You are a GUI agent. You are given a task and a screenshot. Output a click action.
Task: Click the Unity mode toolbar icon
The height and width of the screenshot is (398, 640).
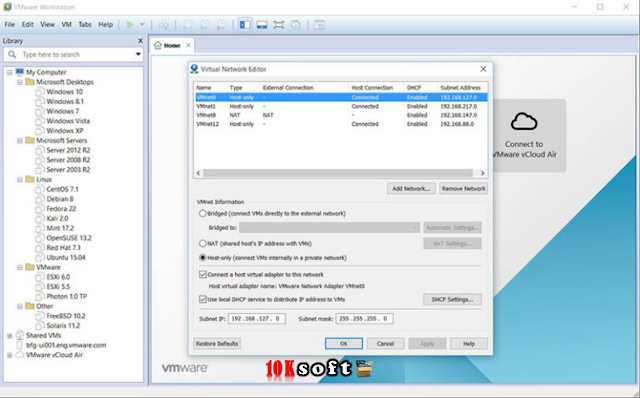tap(296, 25)
